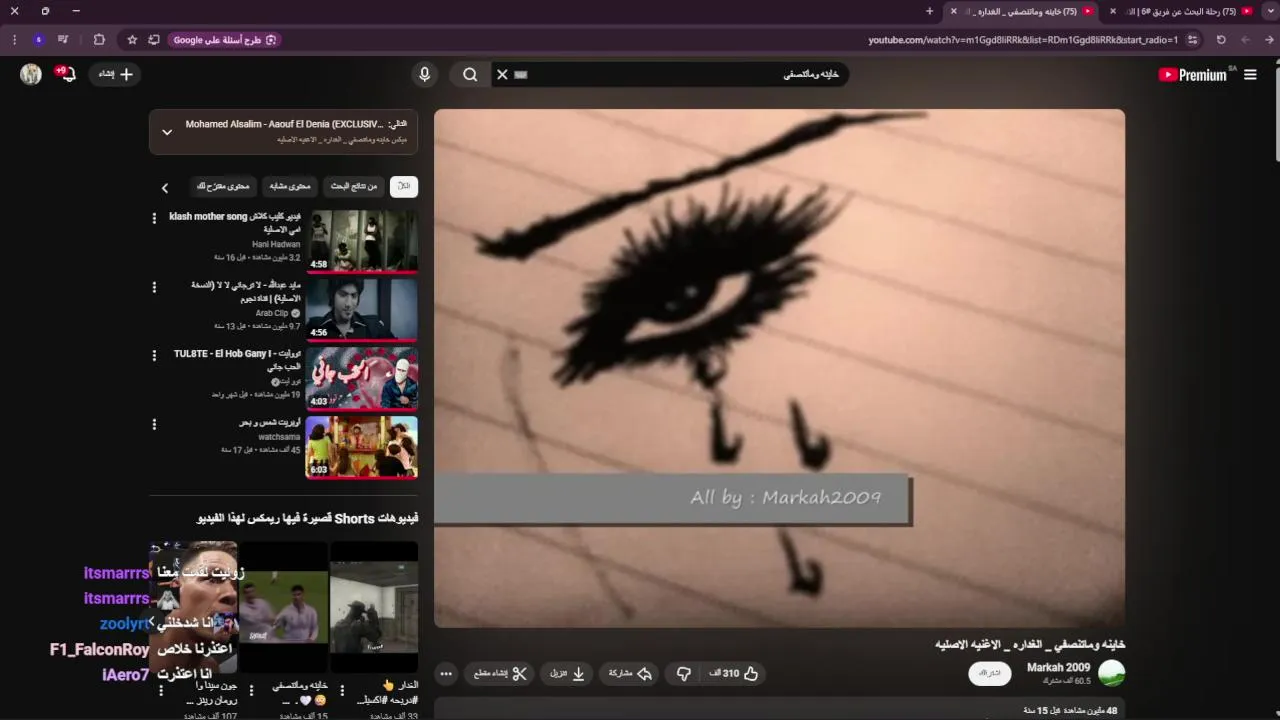This screenshot has width=1280, height=720.
Task: Open options menu for TUL8TE video
Action: tap(154, 355)
